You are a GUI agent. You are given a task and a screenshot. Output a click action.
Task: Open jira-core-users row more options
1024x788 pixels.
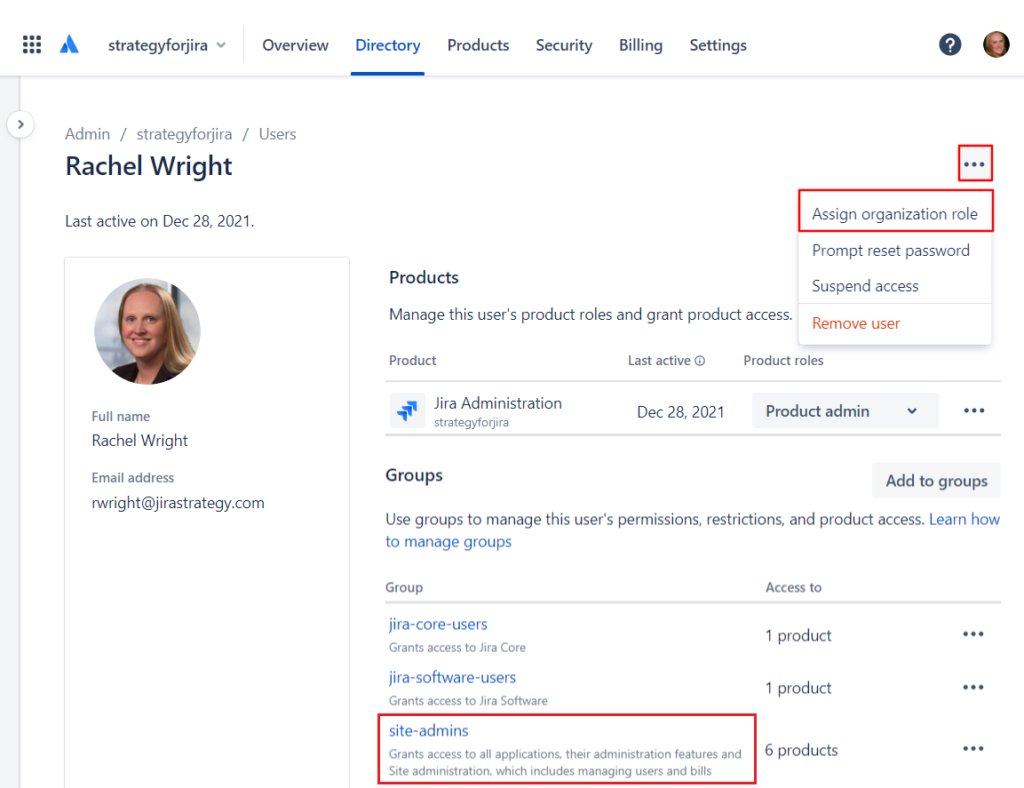pos(973,634)
